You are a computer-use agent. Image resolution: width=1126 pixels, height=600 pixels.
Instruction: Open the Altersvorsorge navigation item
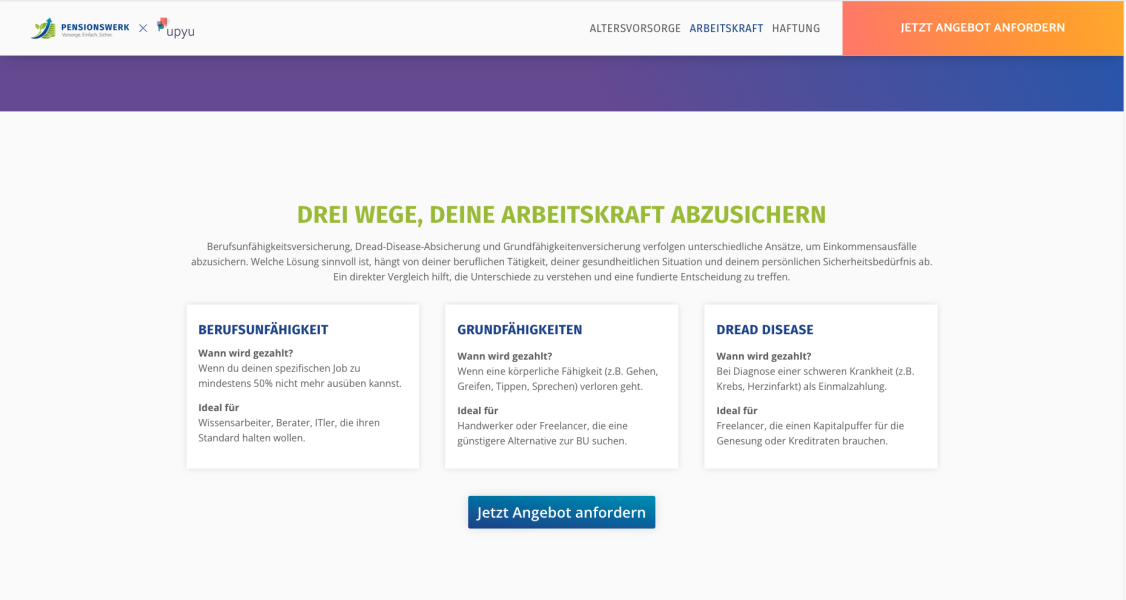coord(635,28)
